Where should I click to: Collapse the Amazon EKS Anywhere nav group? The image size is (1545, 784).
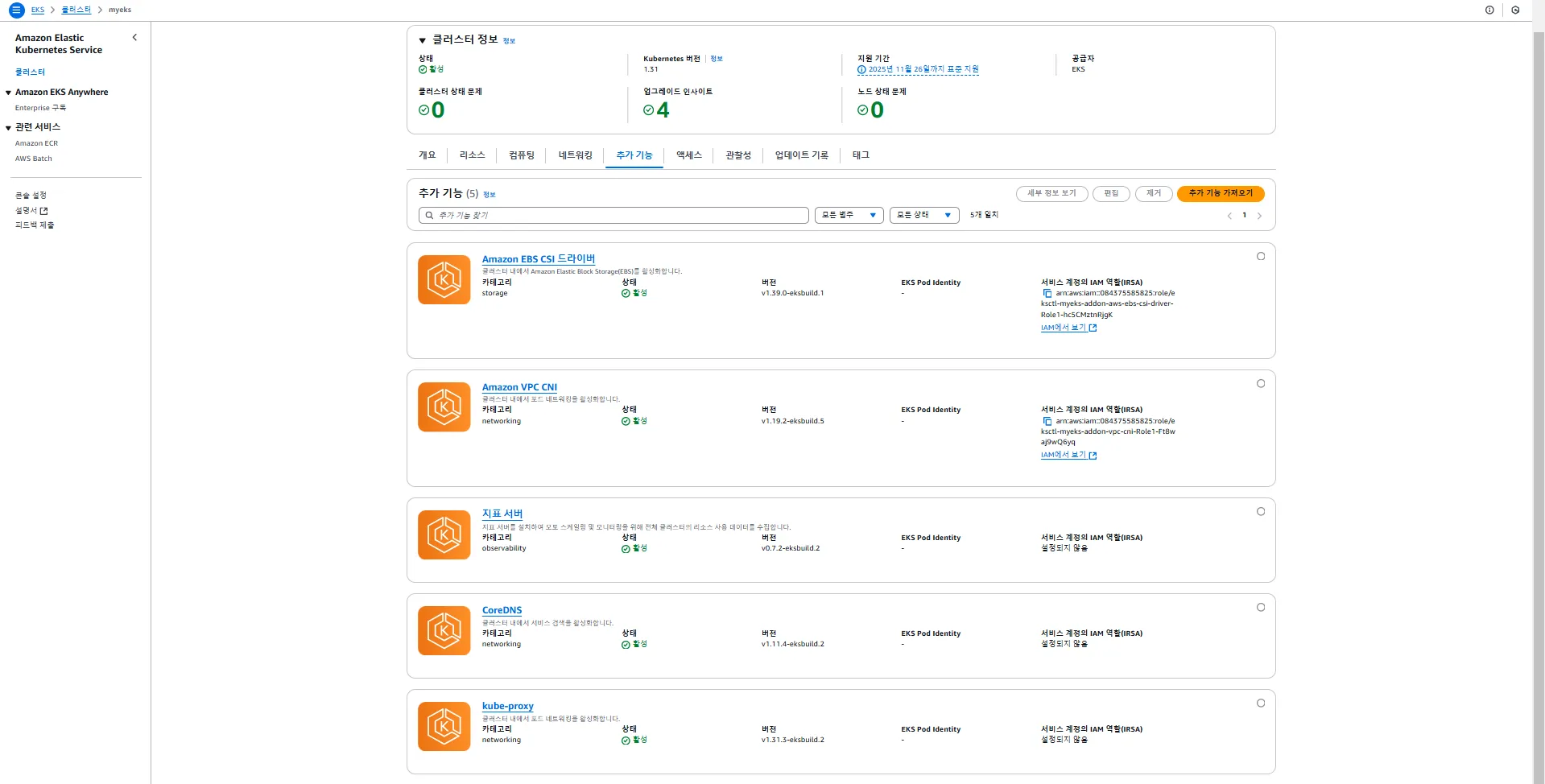click(x=8, y=93)
